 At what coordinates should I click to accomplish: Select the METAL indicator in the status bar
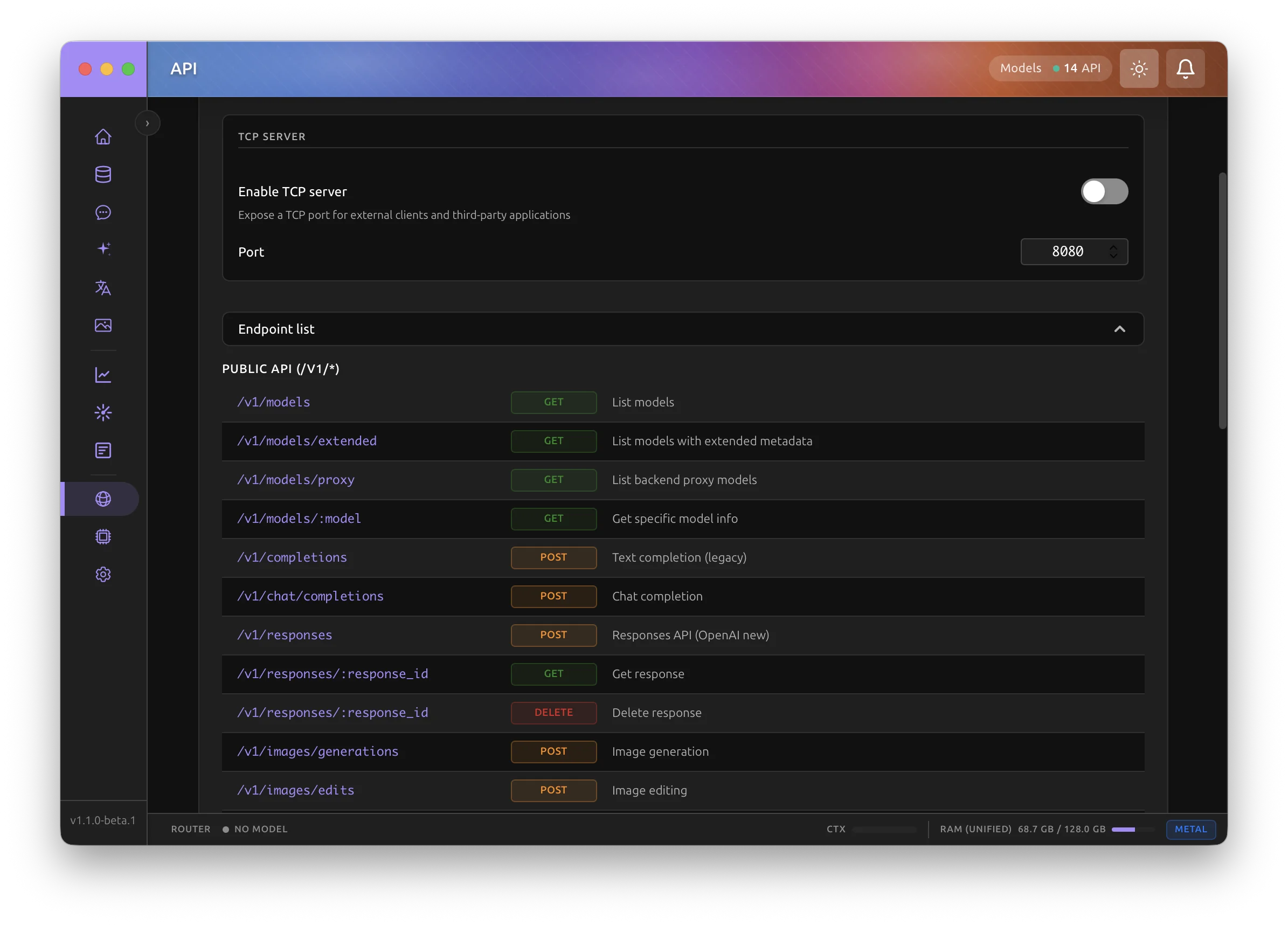1190,830
